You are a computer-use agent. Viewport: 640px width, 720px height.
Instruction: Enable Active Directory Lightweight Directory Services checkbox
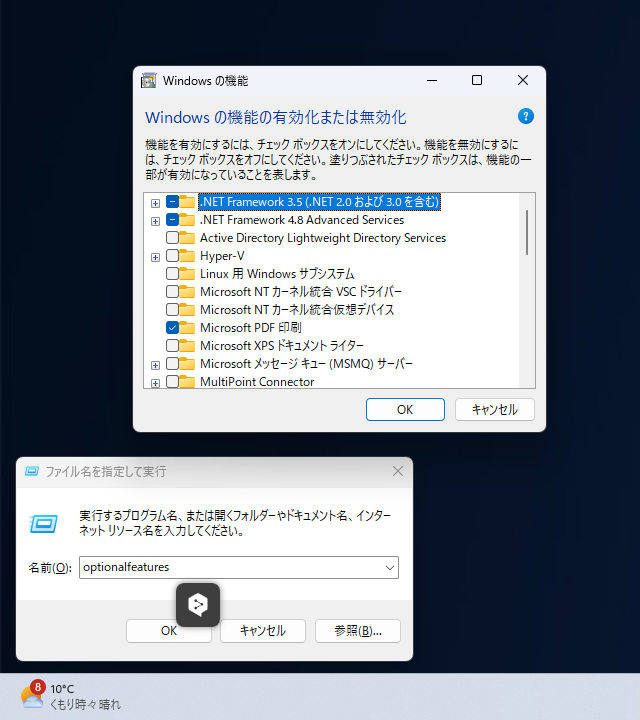coord(172,238)
